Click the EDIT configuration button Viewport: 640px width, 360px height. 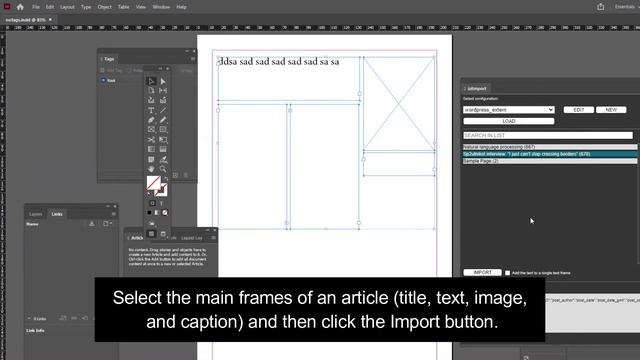click(579, 110)
